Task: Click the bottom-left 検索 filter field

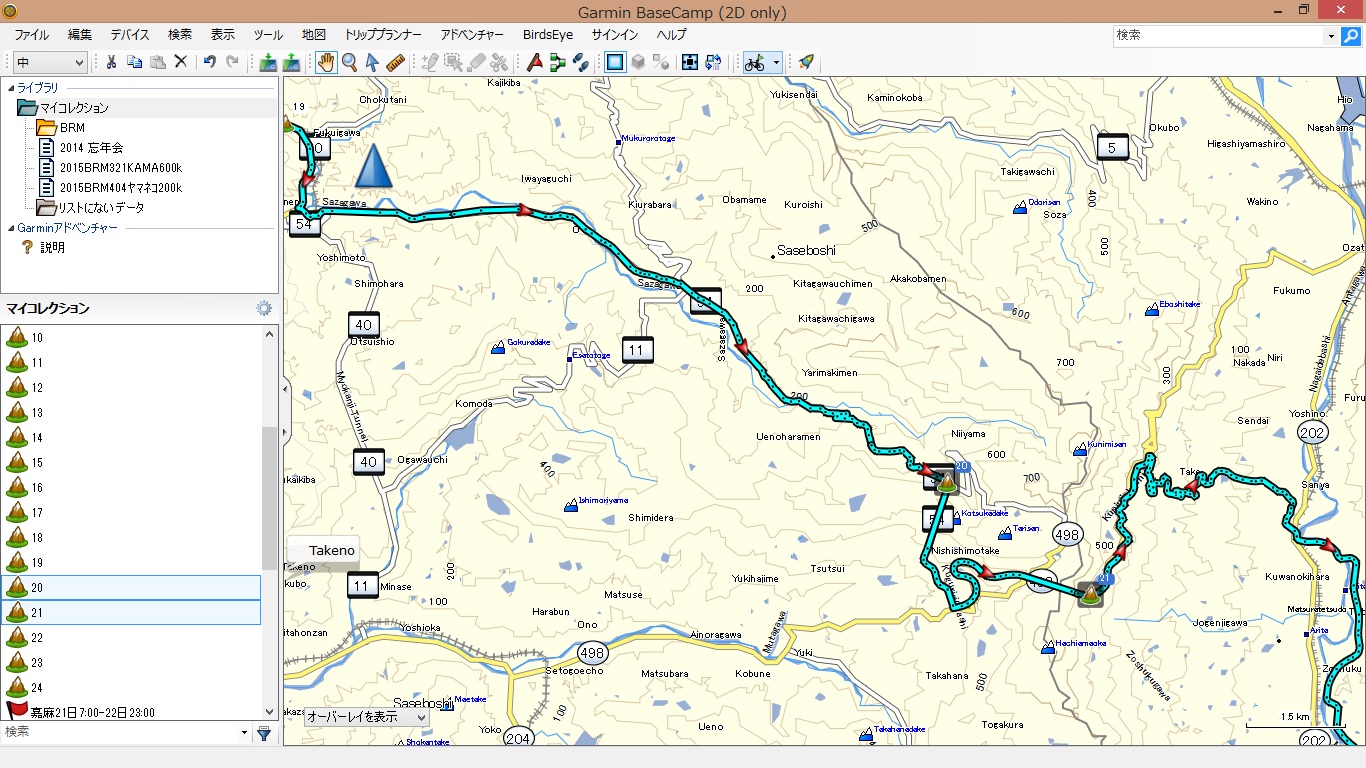Action: pyautogui.click(x=120, y=733)
